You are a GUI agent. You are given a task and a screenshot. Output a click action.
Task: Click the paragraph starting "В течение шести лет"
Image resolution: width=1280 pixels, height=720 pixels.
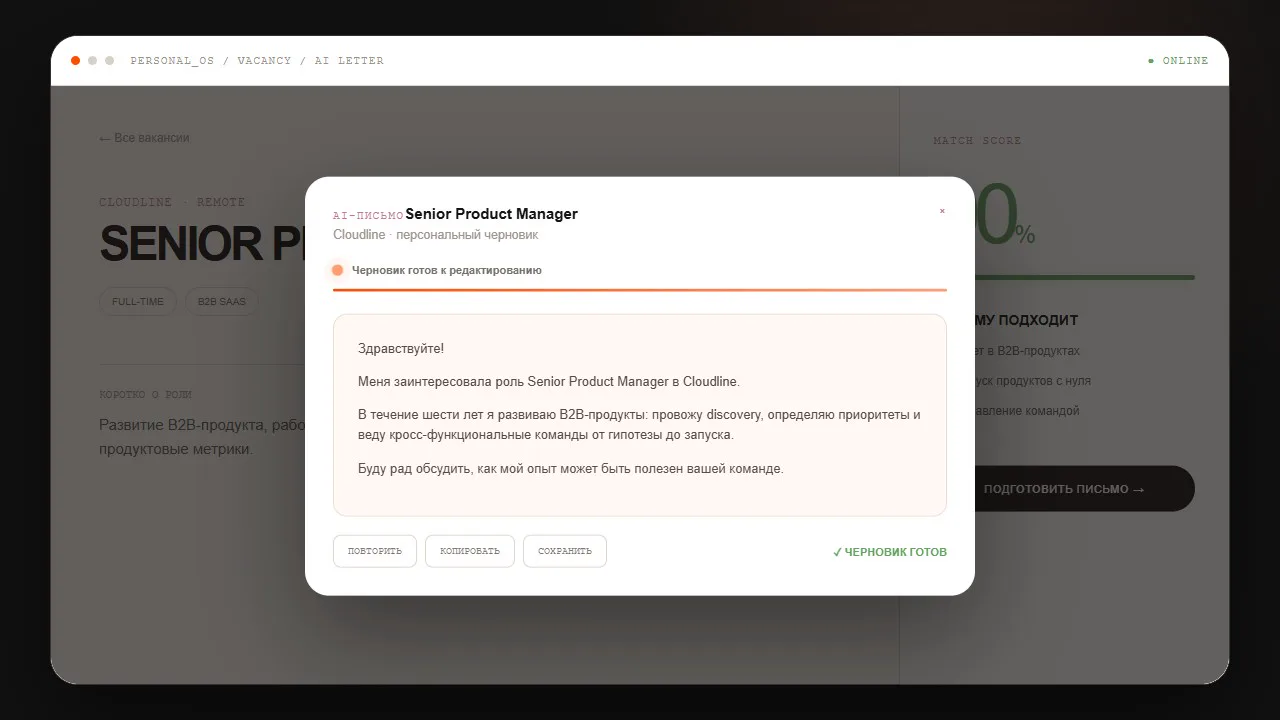coord(639,425)
